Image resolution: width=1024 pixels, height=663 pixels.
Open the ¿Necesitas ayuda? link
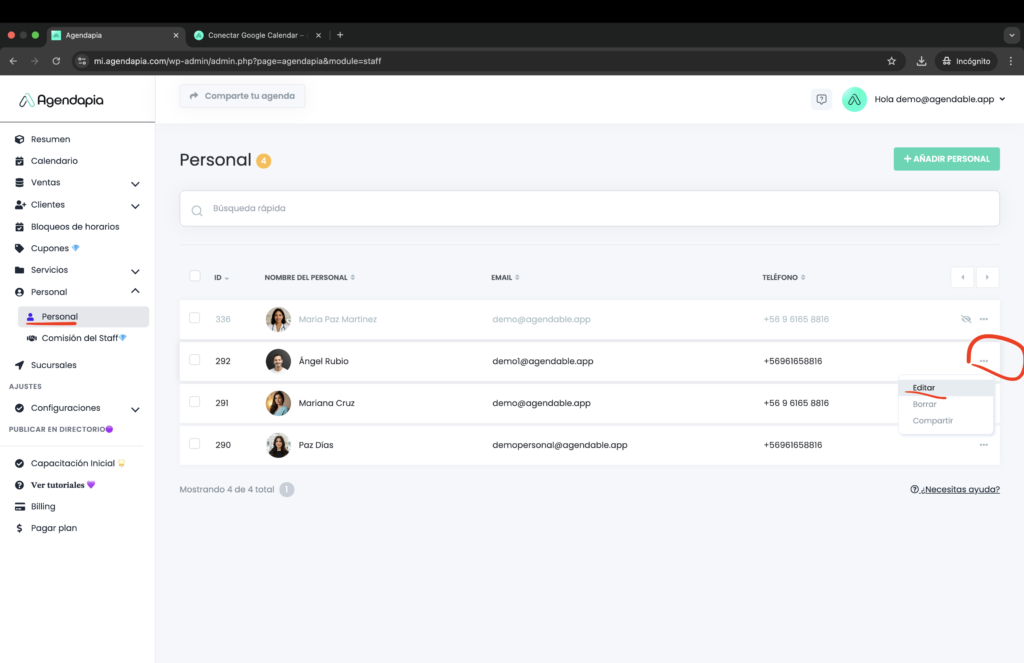coord(954,489)
